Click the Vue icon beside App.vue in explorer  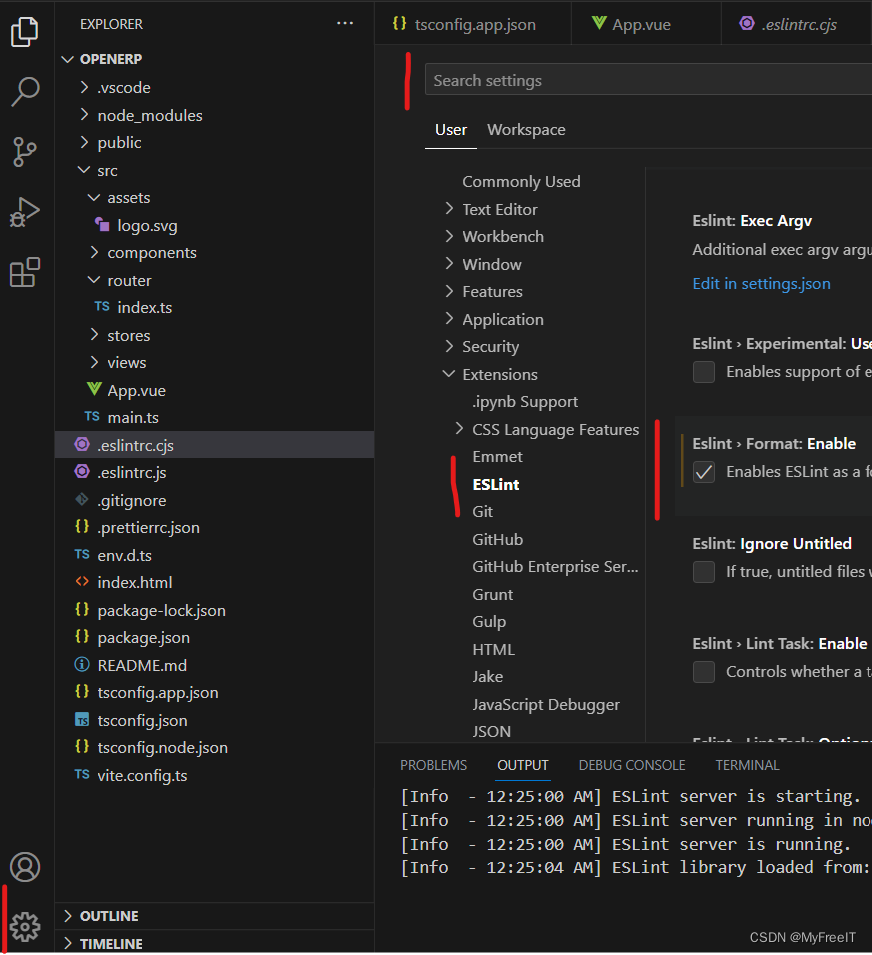point(94,389)
